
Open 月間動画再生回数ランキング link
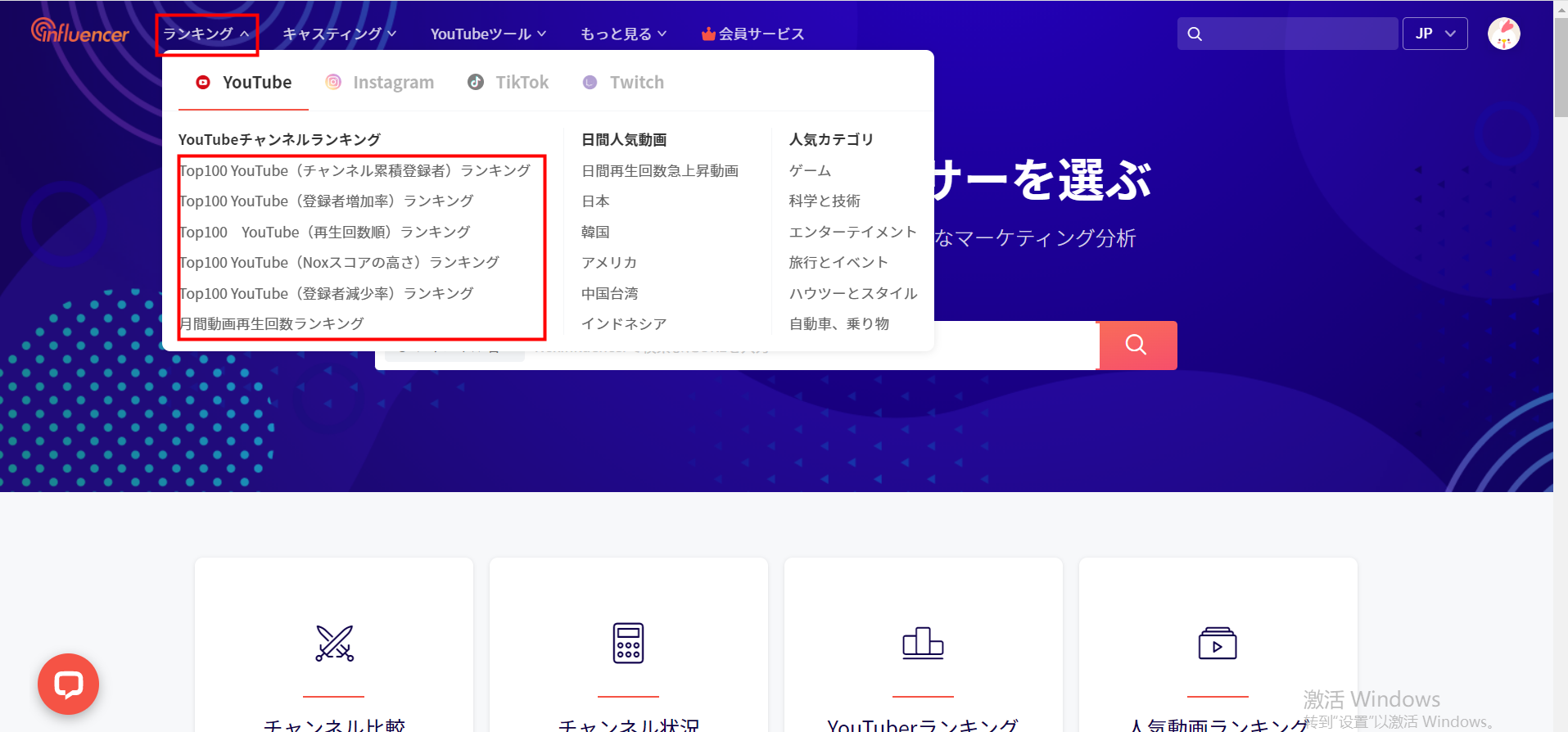click(x=271, y=323)
